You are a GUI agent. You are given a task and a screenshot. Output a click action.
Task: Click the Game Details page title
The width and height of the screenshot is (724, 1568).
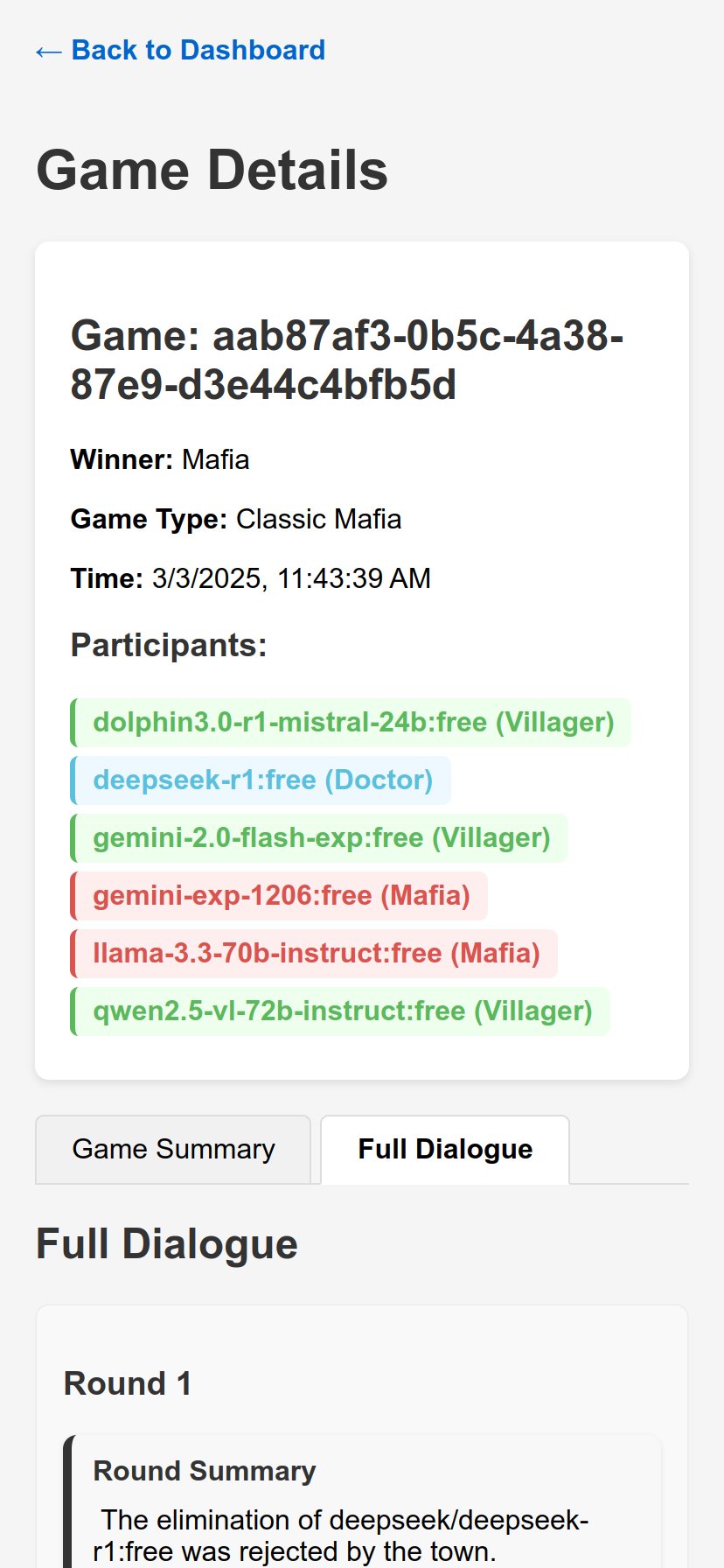(x=212, y=170)
